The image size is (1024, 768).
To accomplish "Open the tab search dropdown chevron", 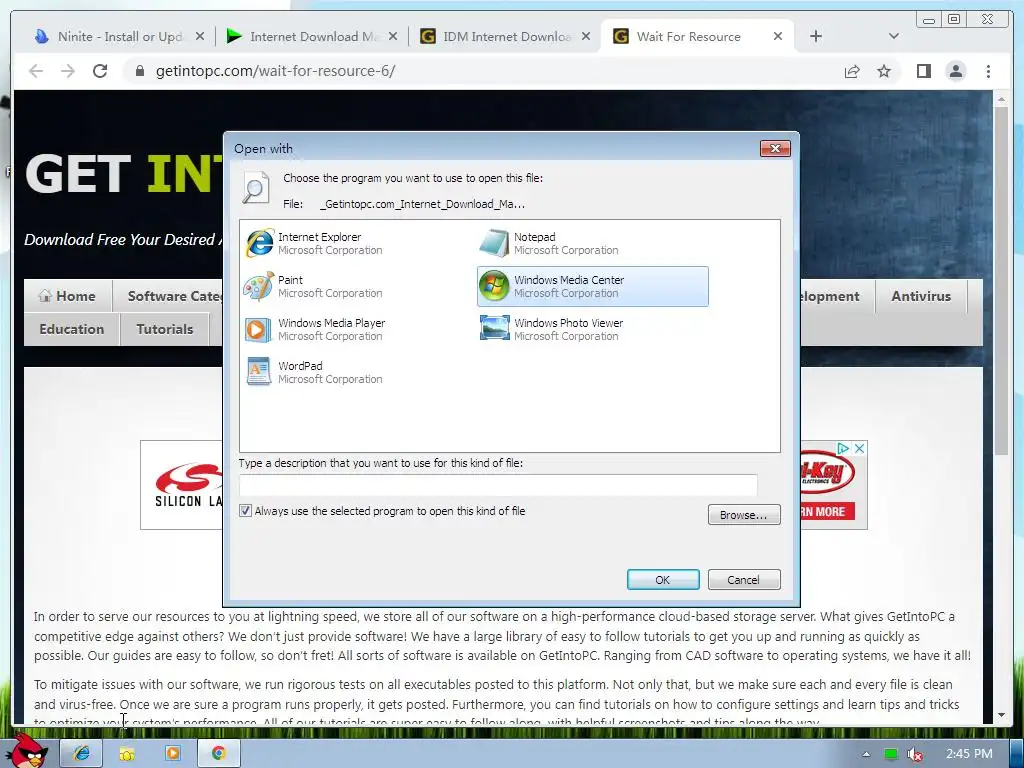I will pos(894,37).
